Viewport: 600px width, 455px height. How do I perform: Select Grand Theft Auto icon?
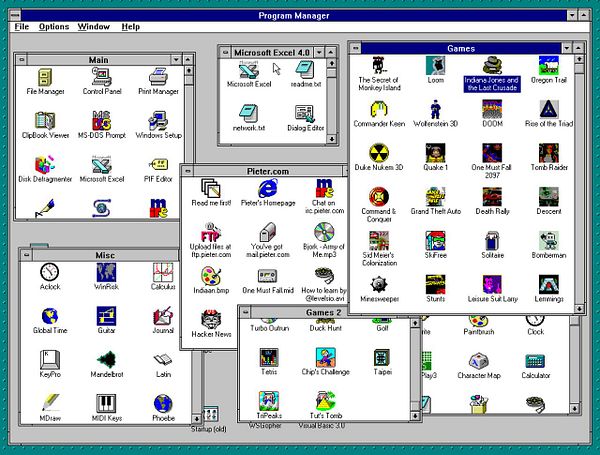[435, 201]
